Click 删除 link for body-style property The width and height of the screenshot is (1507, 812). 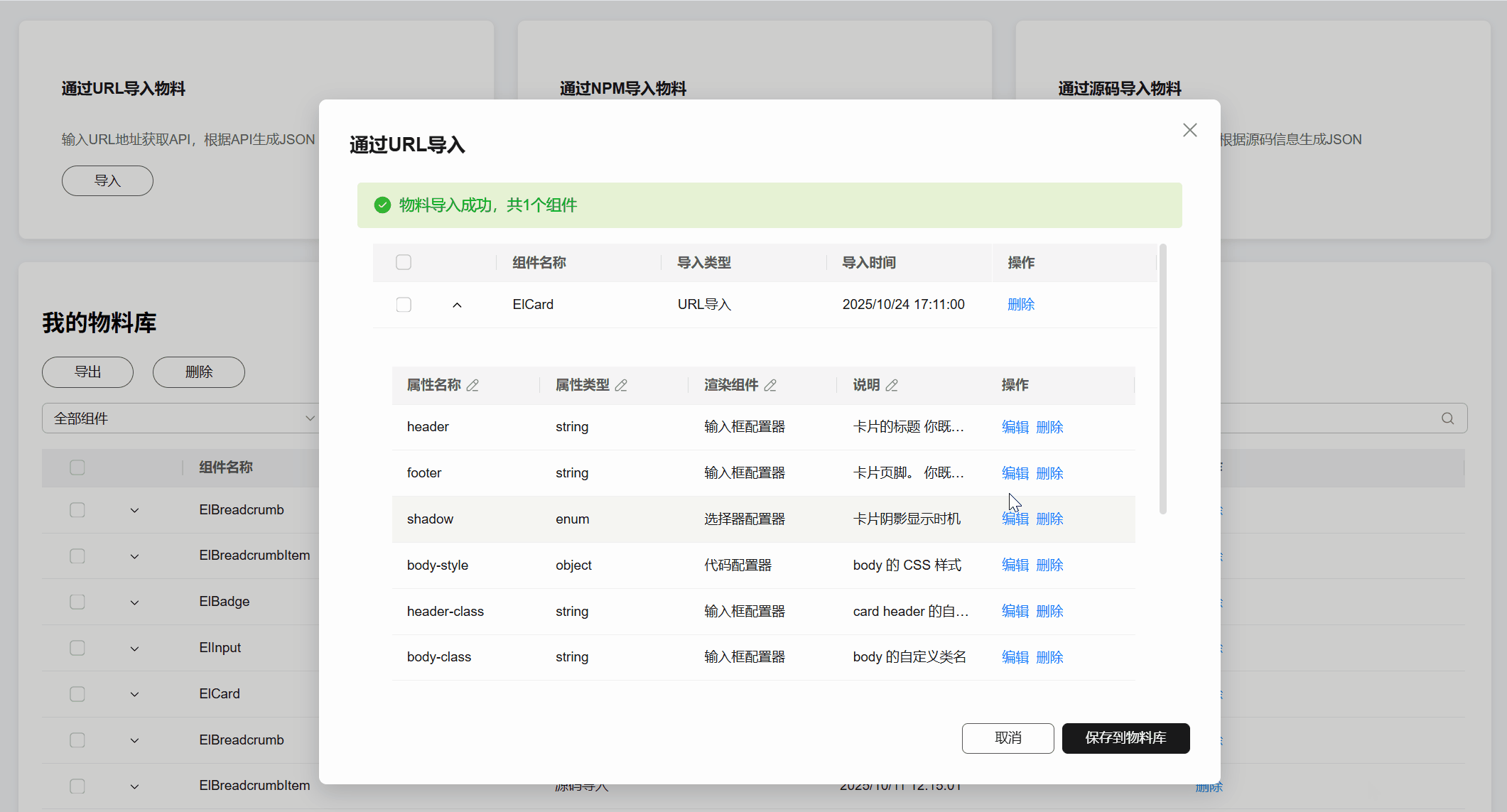(x=1049, y=565)
